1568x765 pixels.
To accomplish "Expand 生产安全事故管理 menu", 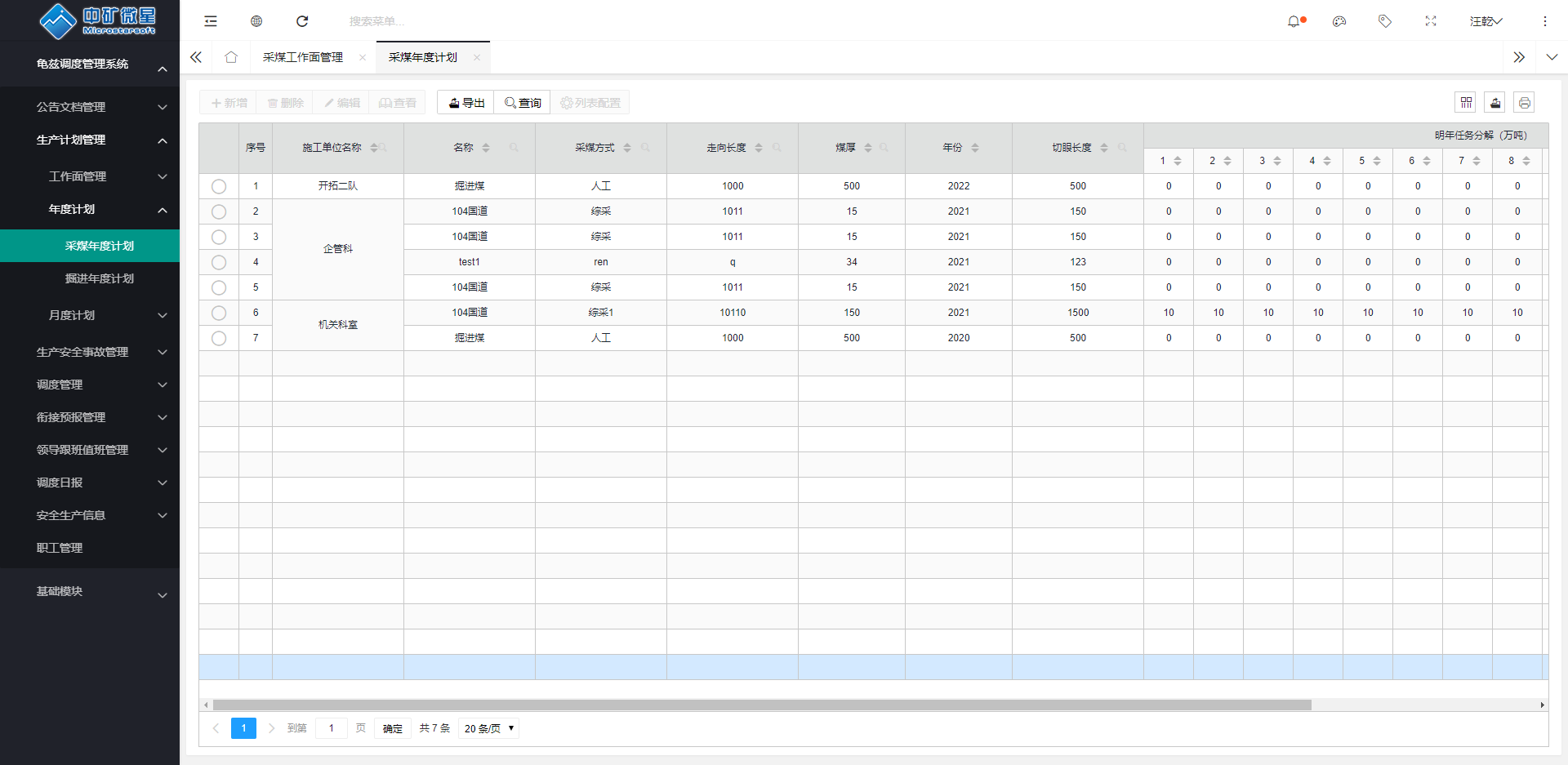I will pos(90,352).
